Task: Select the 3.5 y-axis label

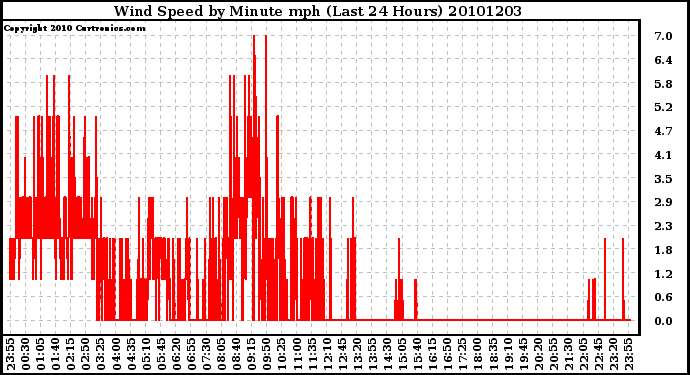Action: click(x=663, y=179)
